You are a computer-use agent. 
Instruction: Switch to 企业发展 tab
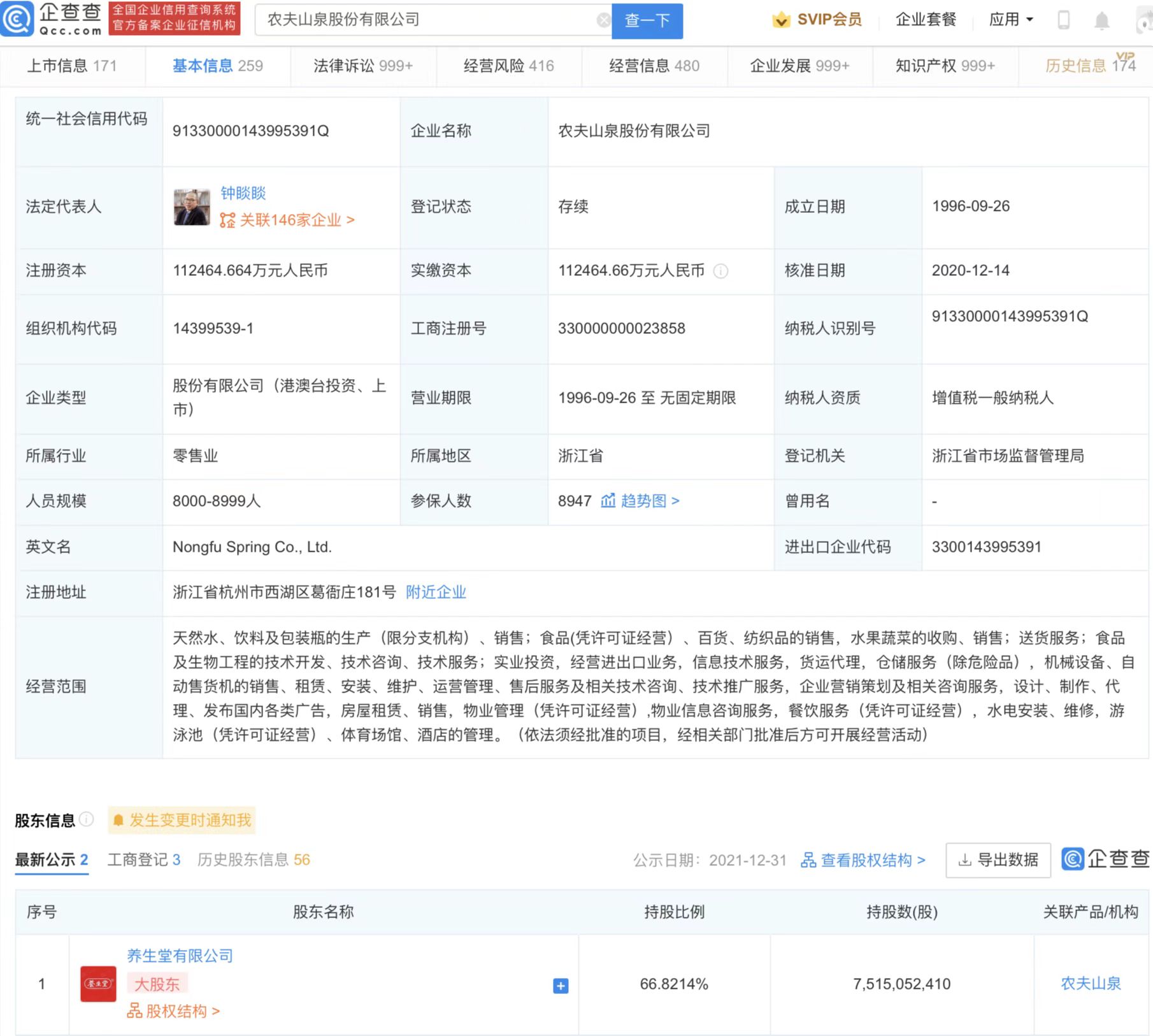click(800, 66)
